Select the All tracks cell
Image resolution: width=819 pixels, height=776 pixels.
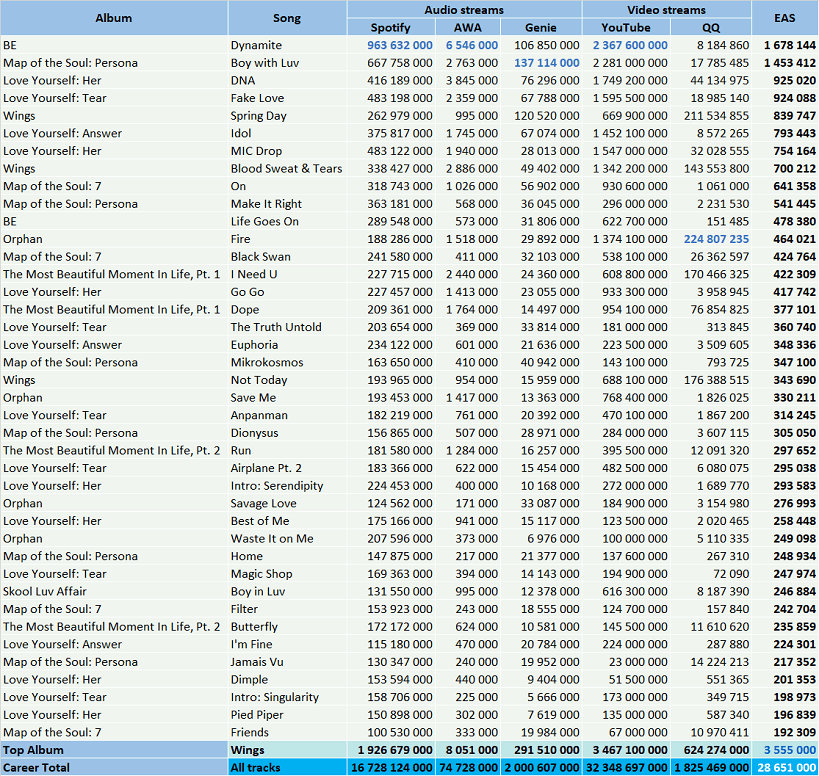(x=287, y=768)
